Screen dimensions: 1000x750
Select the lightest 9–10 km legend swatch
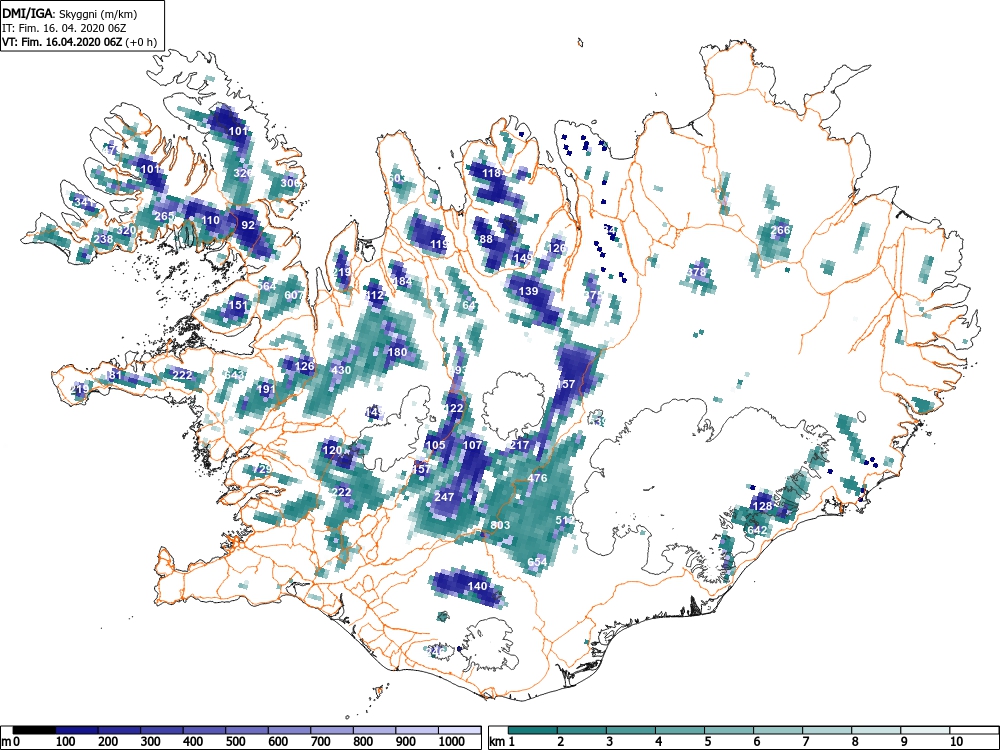point(926,730)
